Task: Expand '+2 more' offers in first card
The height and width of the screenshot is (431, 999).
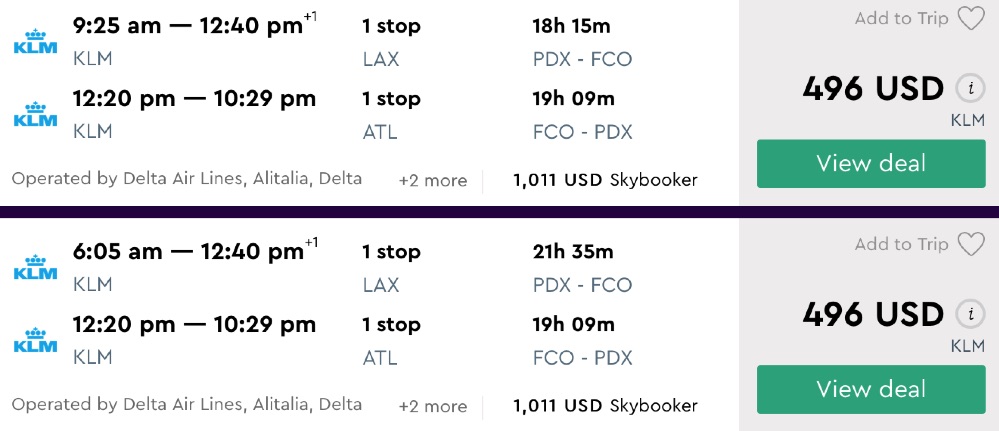Action: (x=432, y=181)
